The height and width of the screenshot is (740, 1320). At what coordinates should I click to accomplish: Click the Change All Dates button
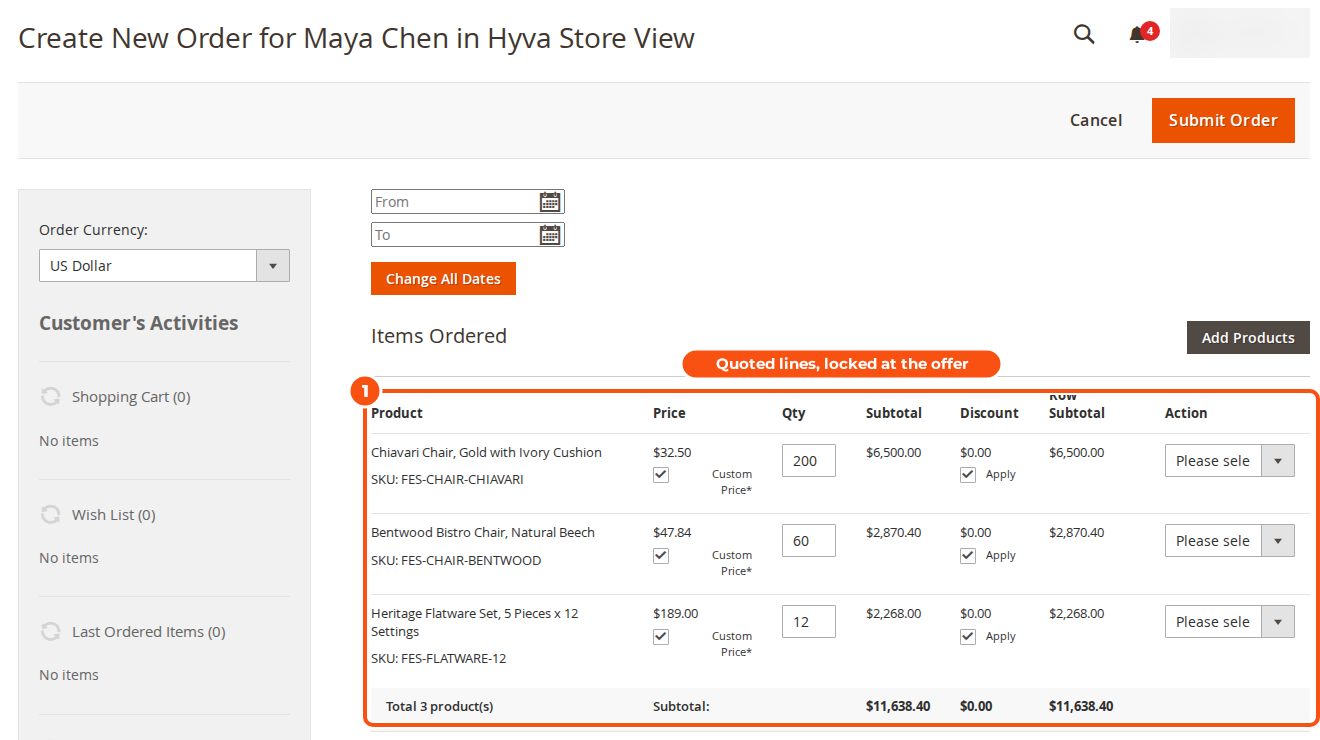pos(443,279)
